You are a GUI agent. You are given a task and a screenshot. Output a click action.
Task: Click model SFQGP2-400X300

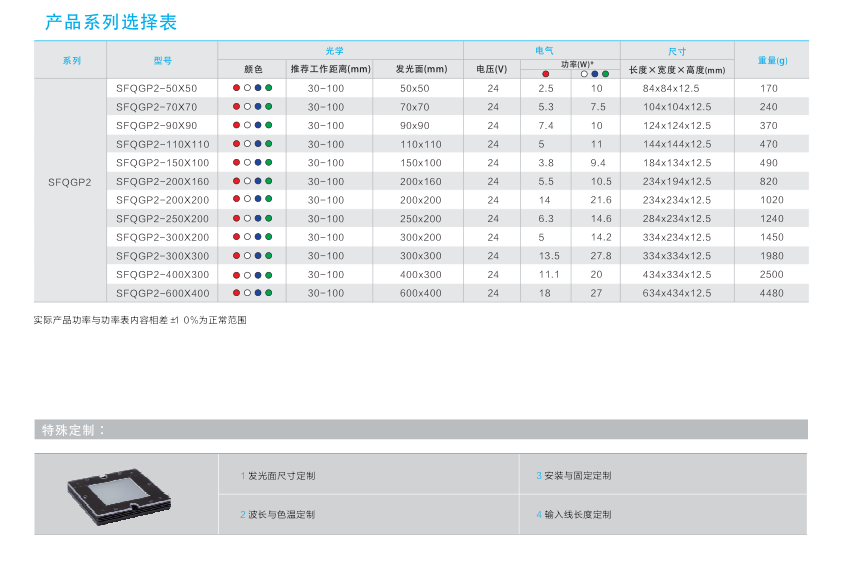[162, 274]
